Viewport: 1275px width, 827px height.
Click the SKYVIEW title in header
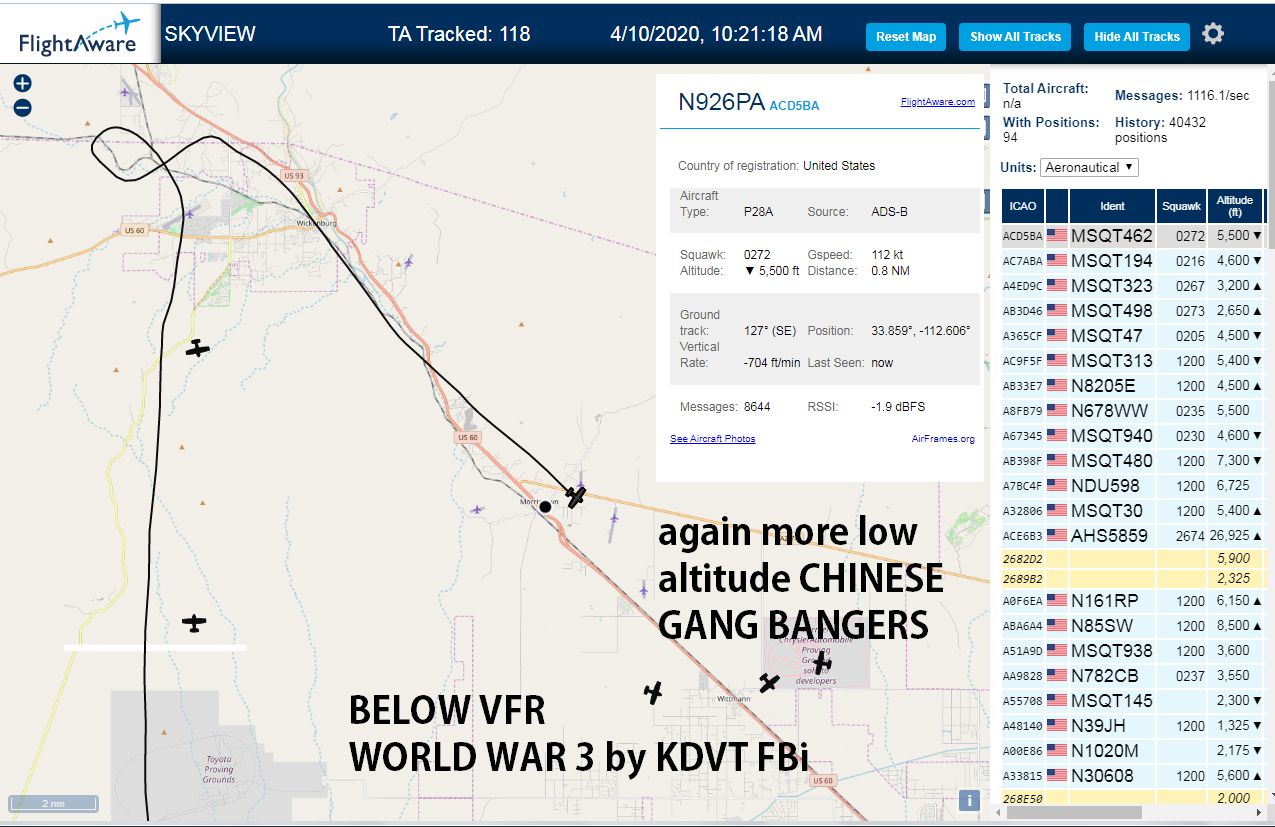(210, 34)
